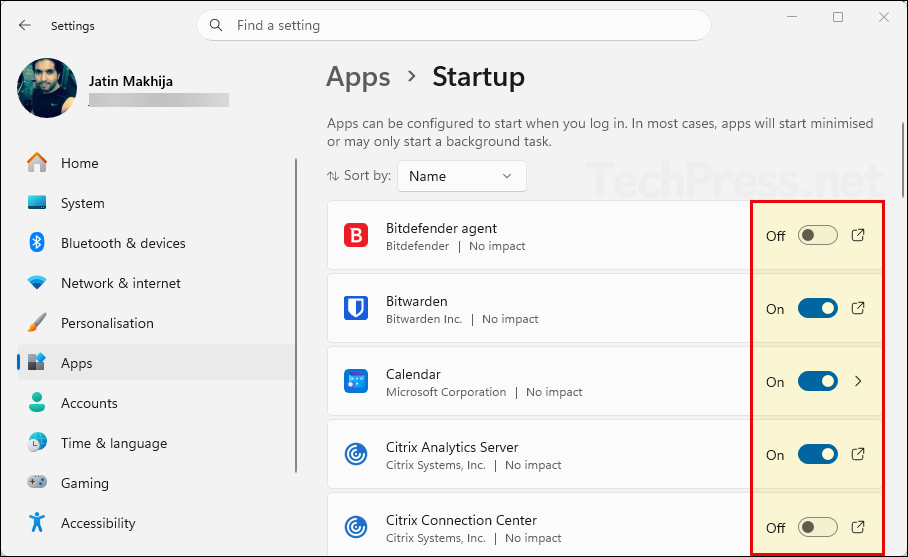Click the Personalisation paintbrush icon
This screenshot has height=557, width=908.
click(x=37, y=323)
